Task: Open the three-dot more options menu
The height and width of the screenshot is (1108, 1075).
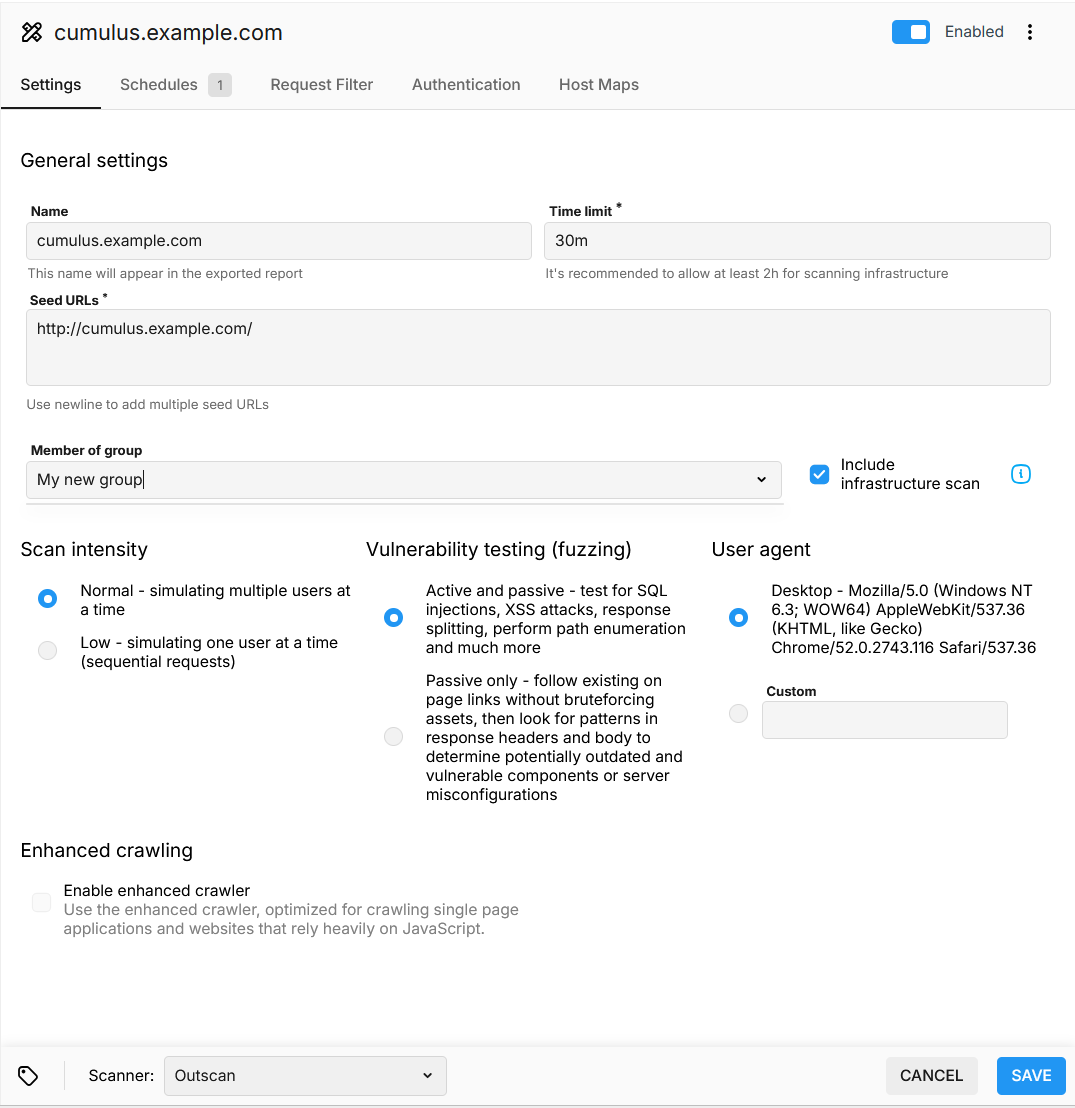Action: point(1030,32)
